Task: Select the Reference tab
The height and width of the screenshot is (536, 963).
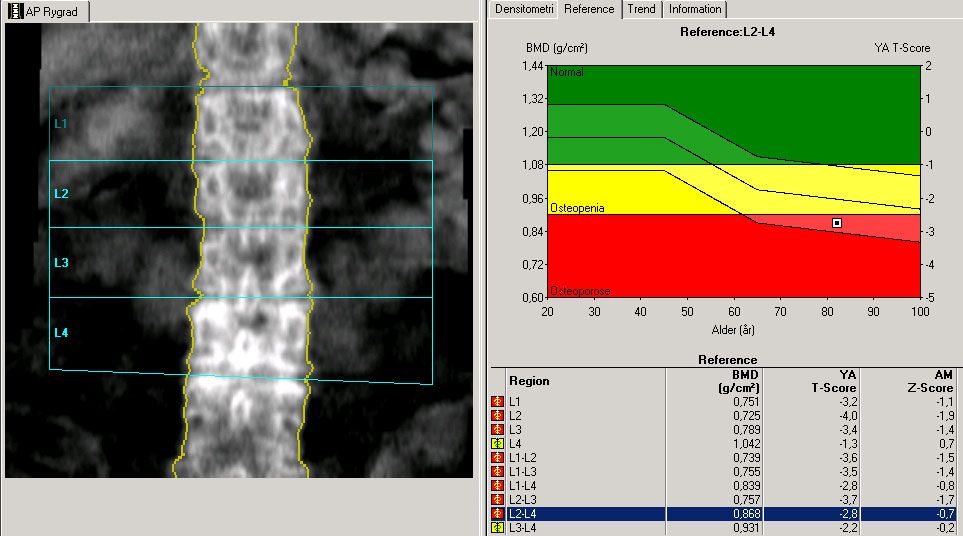Action: click(589, 9)
